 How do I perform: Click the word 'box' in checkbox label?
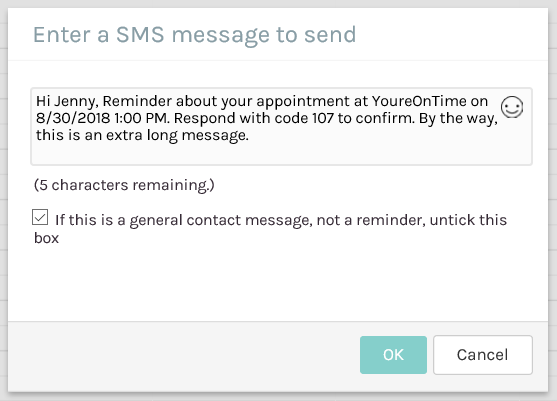(46, 238)
